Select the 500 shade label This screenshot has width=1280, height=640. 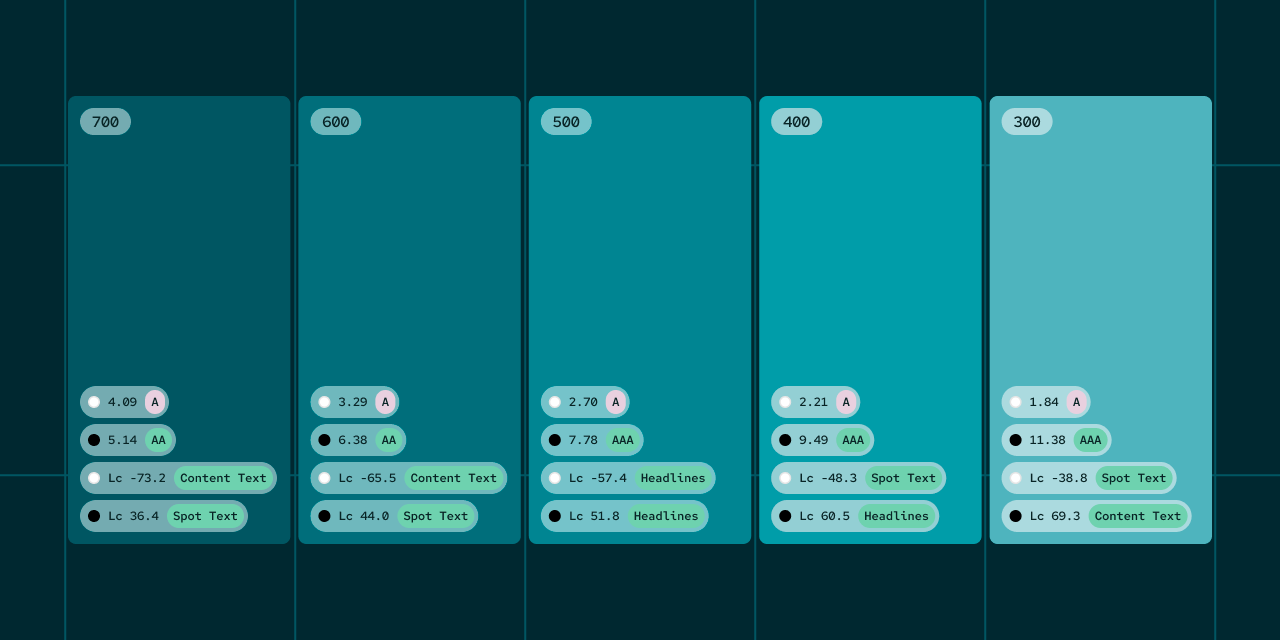566,122
